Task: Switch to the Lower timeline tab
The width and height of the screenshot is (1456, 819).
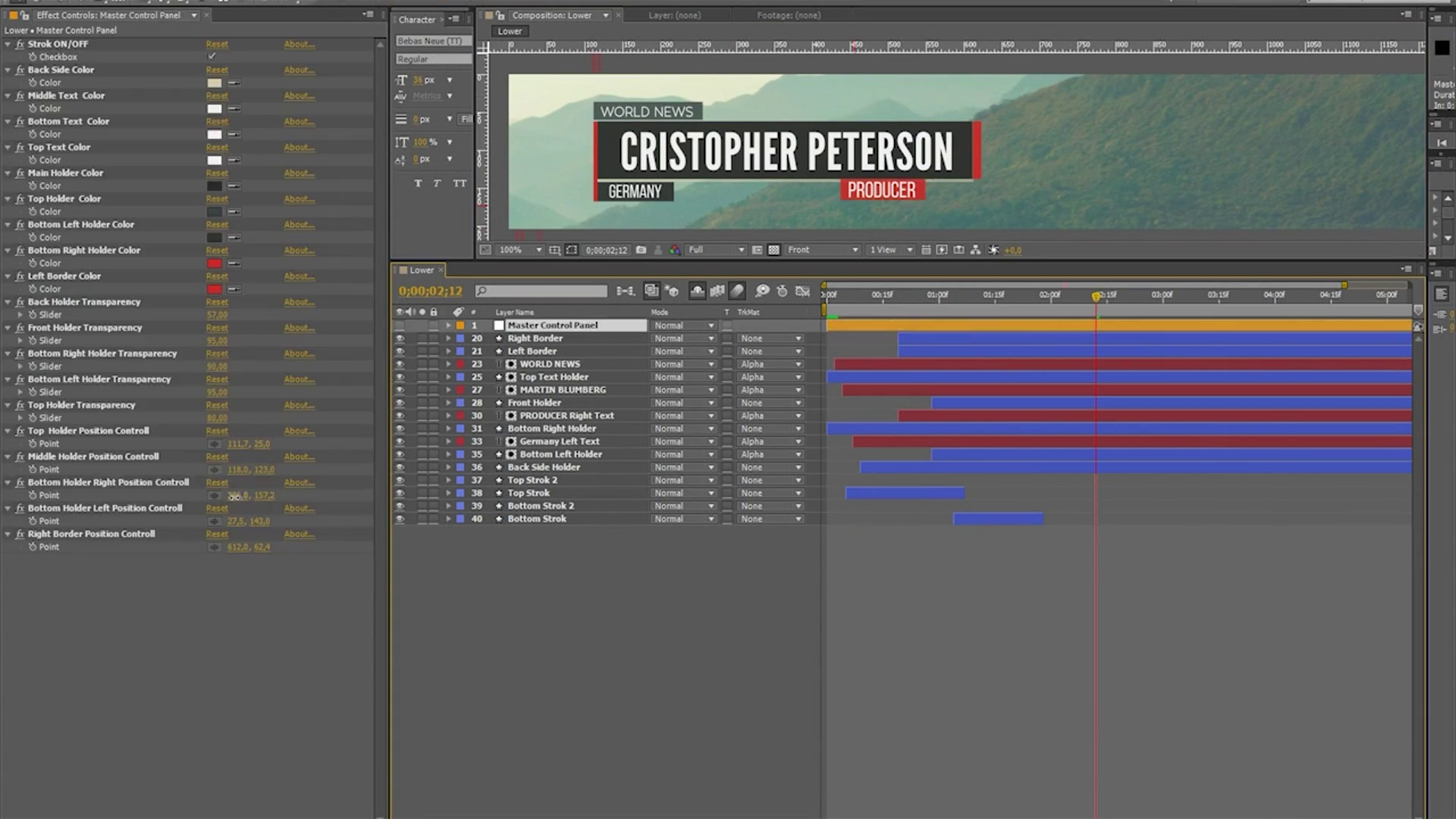Action: [x=421, y=271]
